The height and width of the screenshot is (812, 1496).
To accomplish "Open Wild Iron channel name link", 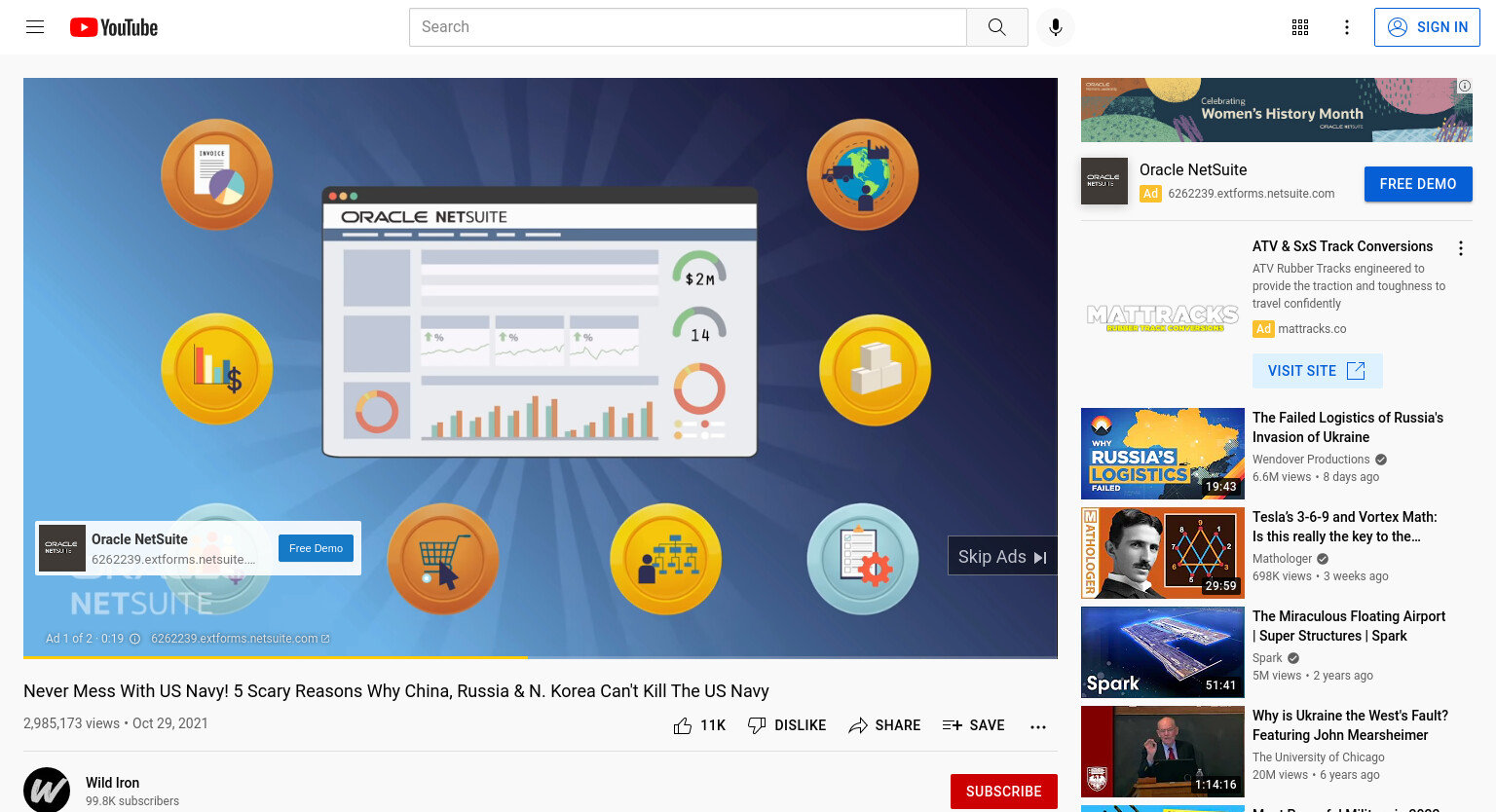I will click(112, 783).
